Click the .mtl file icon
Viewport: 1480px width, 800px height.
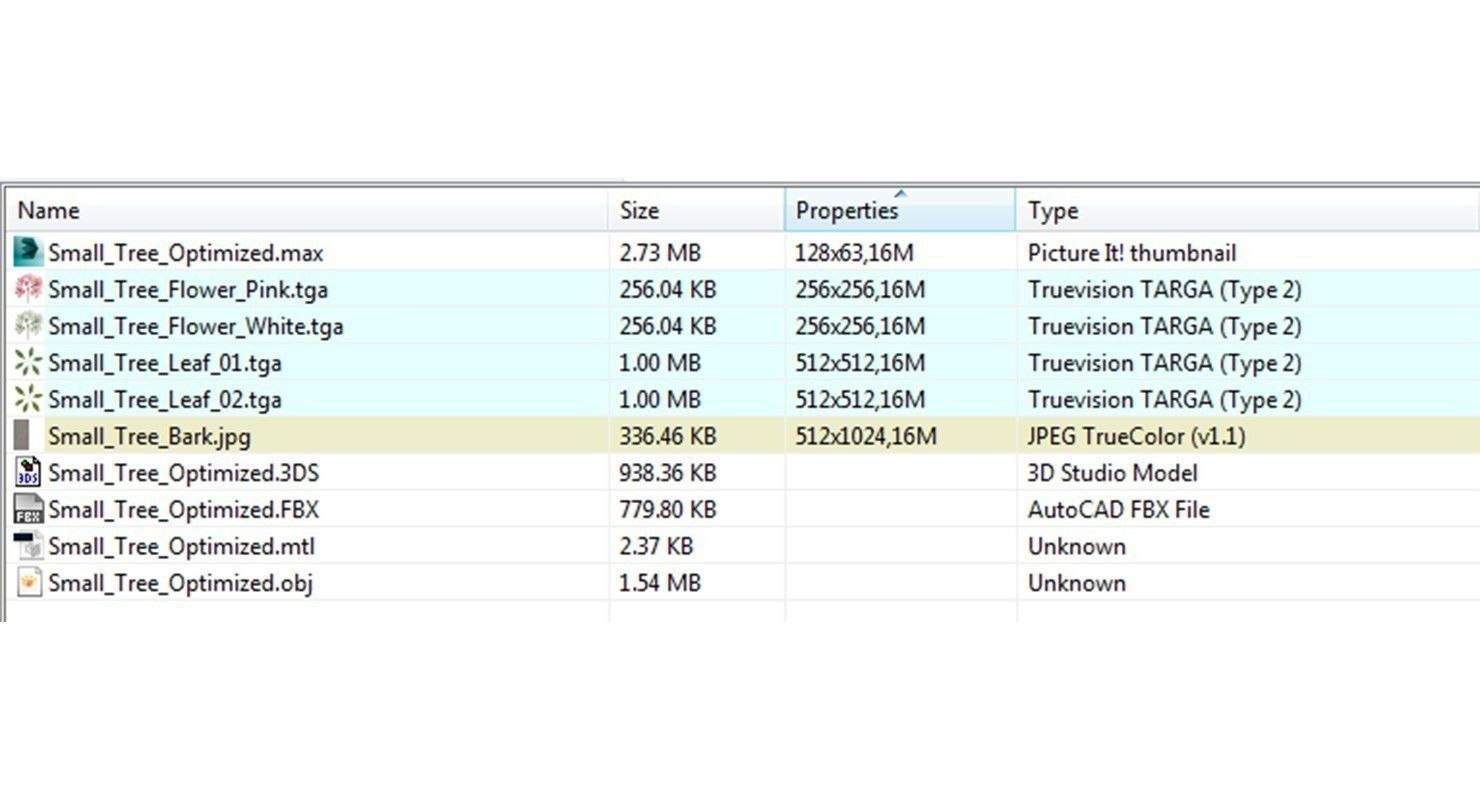point(29,546)
